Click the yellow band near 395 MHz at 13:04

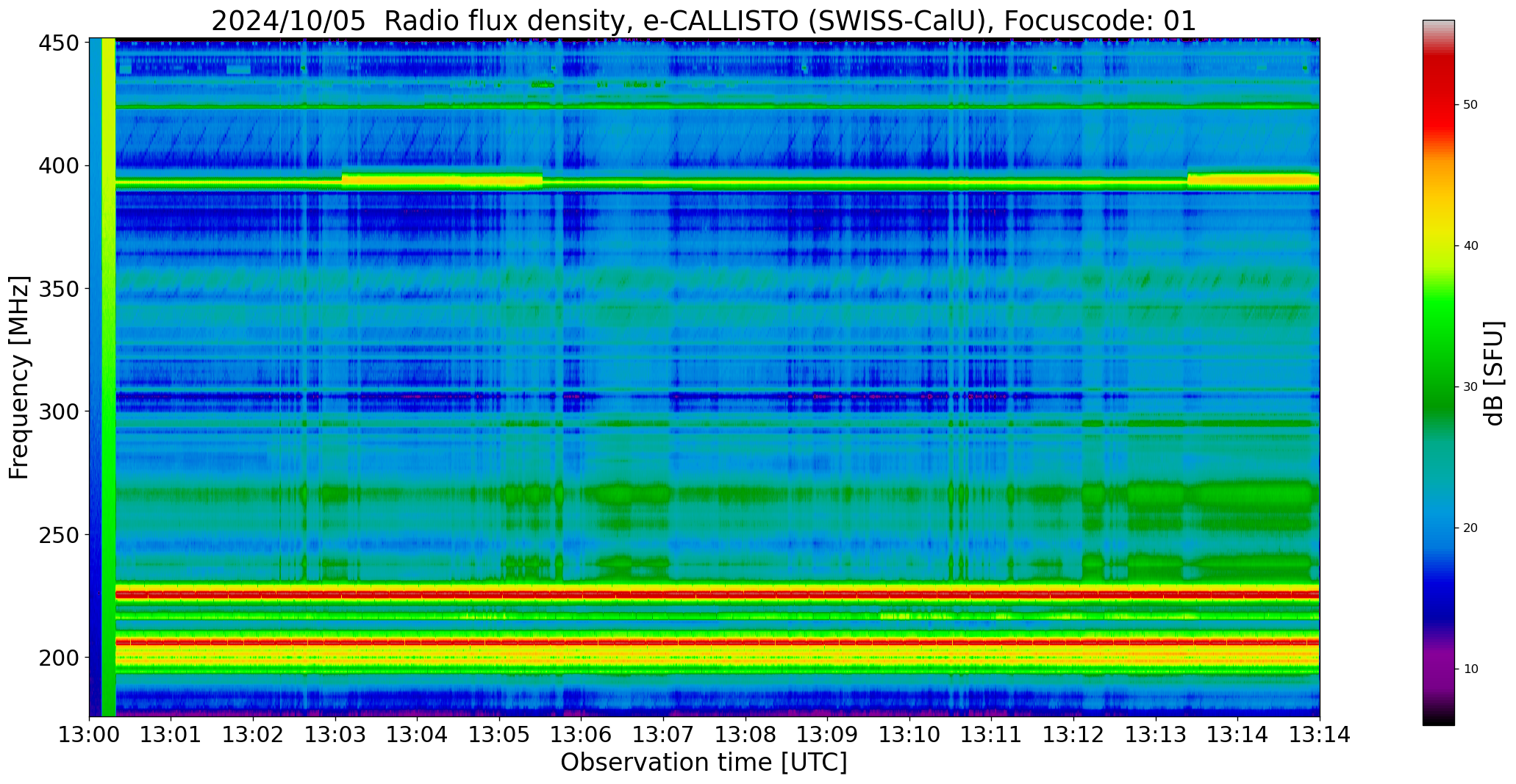tap(442, 180)
